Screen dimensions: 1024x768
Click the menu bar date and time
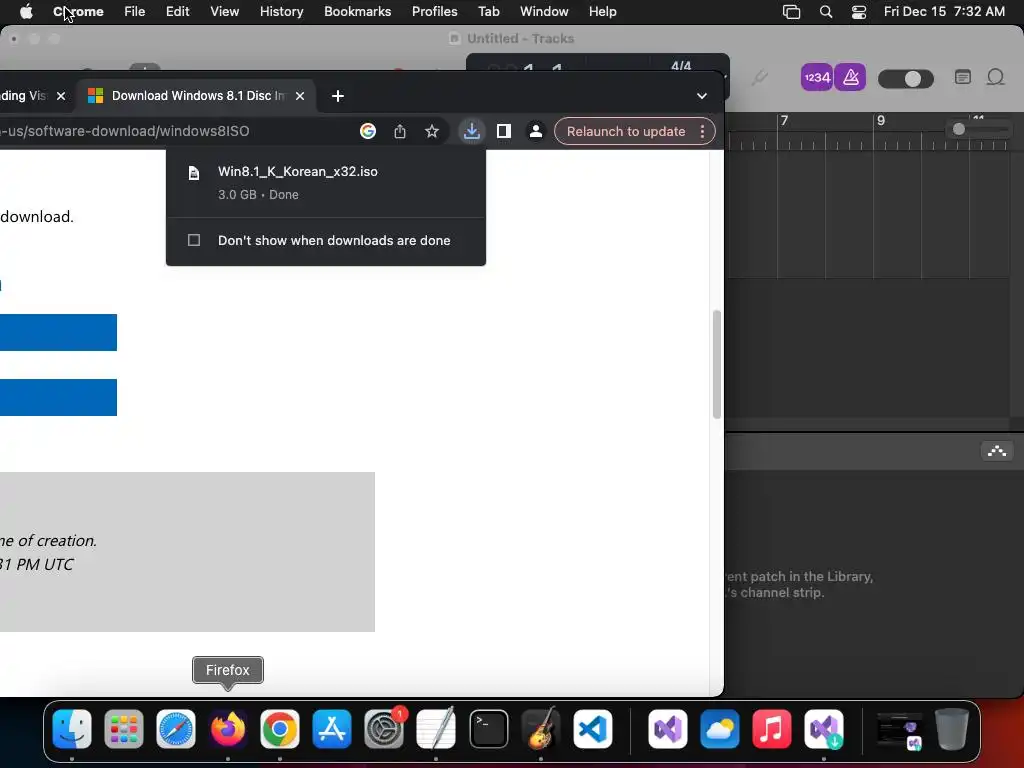click(x=944, y=12)
